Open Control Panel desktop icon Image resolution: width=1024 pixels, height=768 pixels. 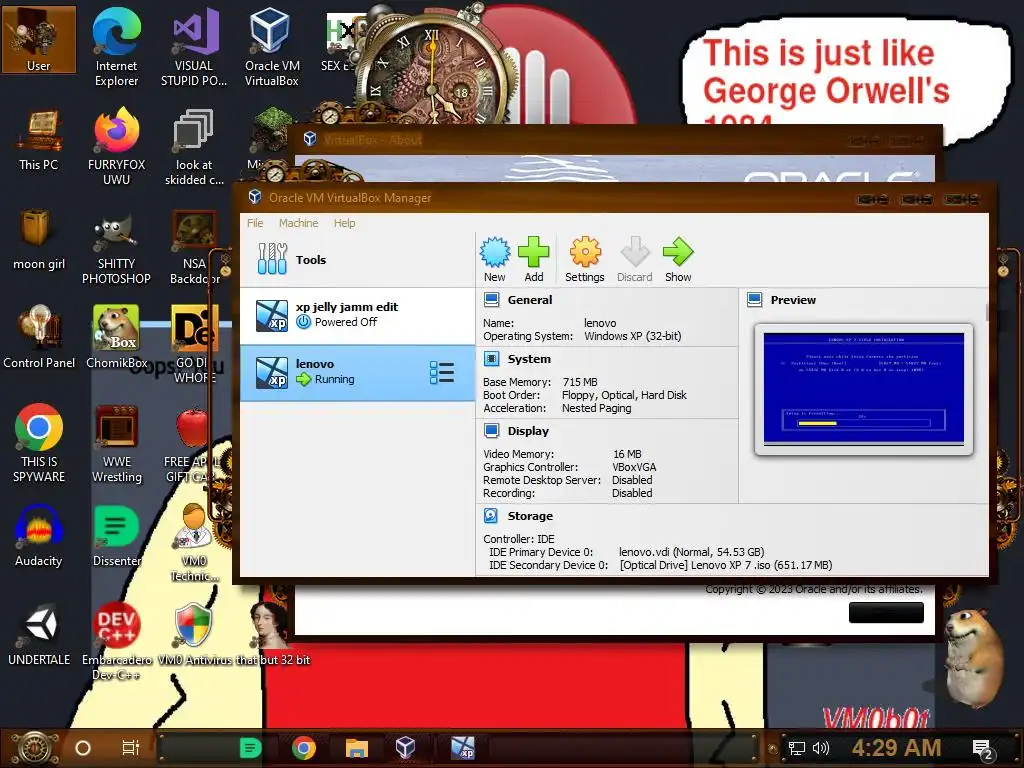click(x=39, y=338)
